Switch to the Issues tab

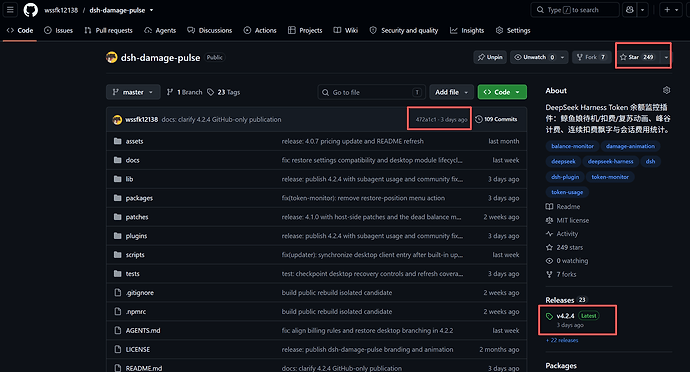tap(59, 30)
